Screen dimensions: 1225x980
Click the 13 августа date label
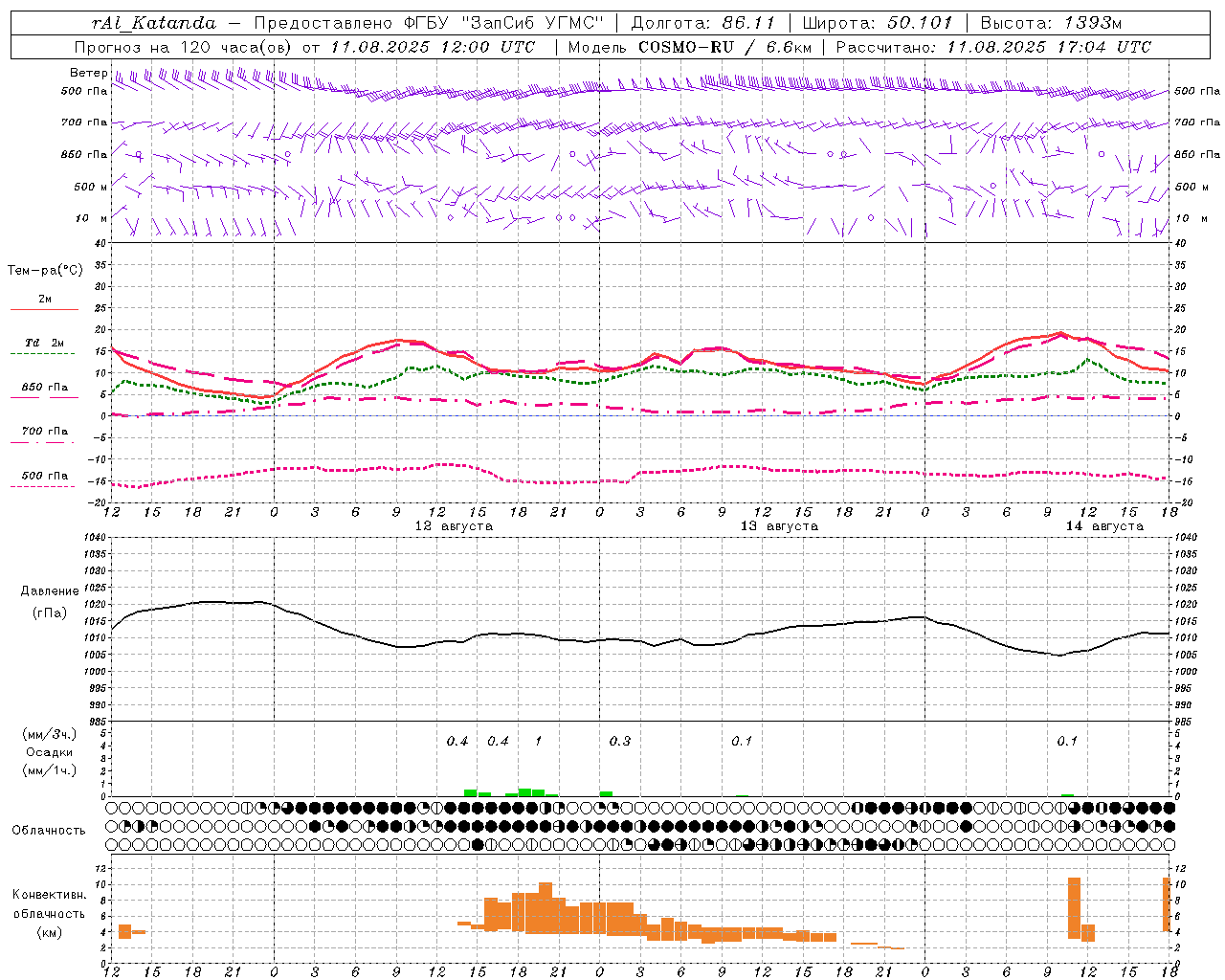coord(779,526)
